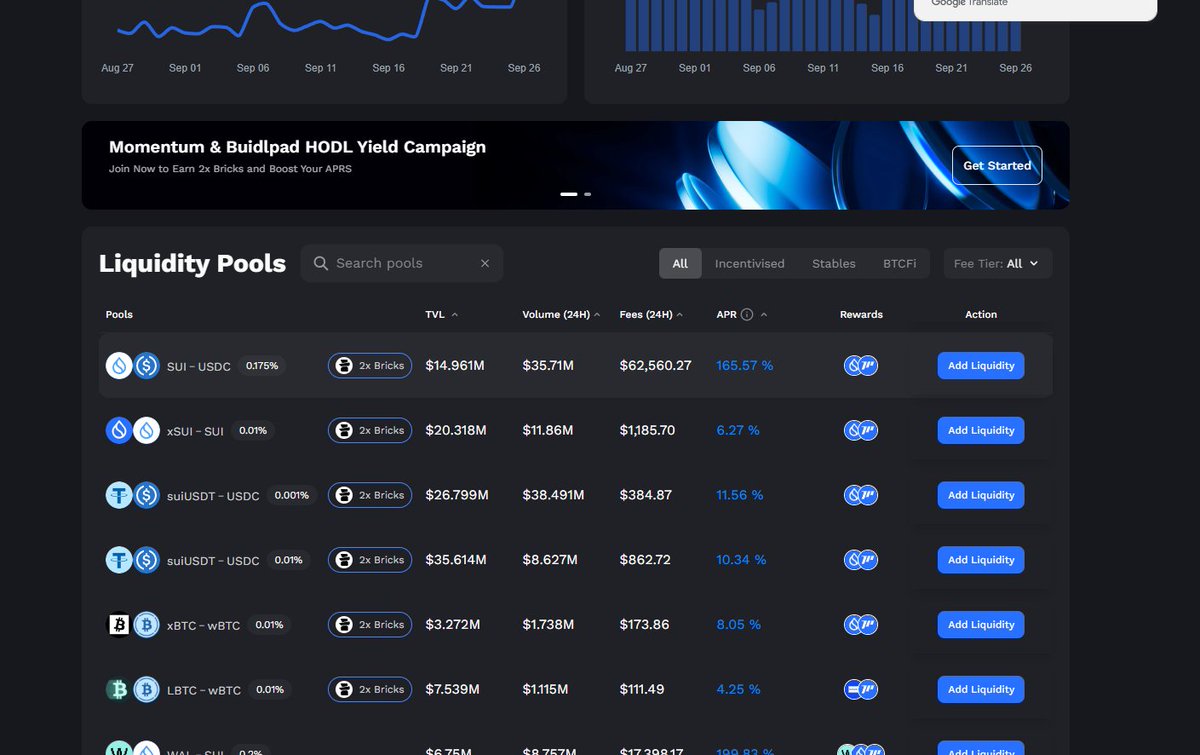This screenshot has height=755, width=1200.
Task: Click the xBTC – wBTC pool token icons
Action: coord(133,625)
